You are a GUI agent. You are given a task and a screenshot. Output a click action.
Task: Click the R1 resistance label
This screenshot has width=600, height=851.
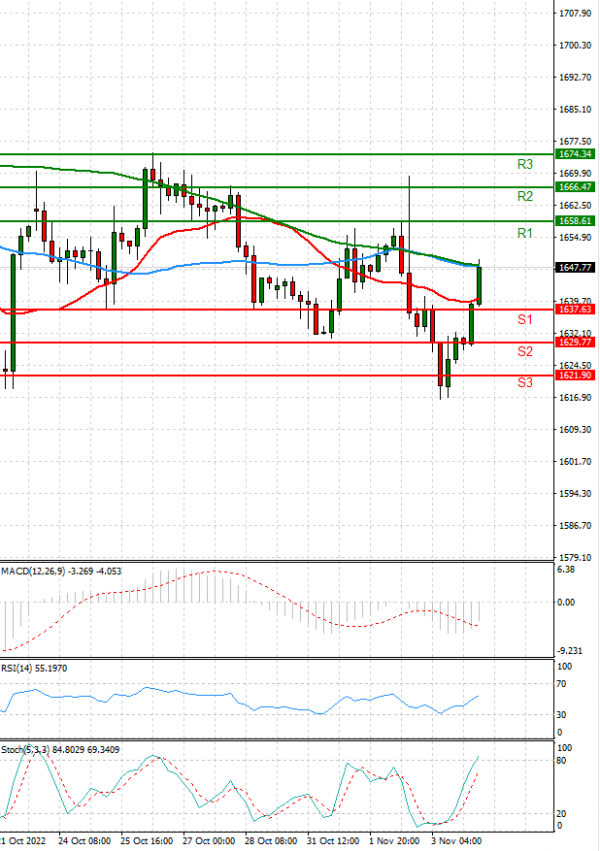coord(525,233)
